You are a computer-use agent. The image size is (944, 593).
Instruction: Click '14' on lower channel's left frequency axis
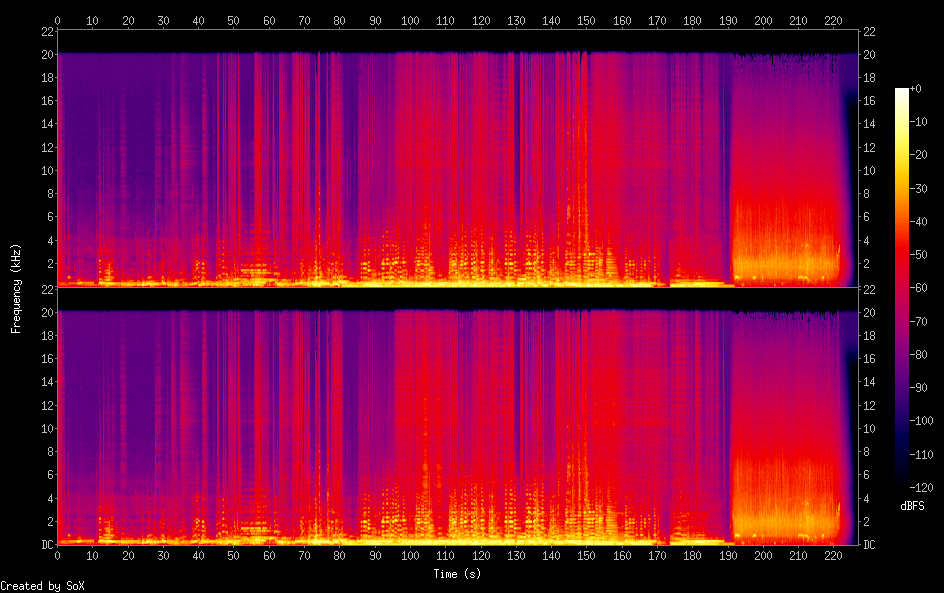48,382
